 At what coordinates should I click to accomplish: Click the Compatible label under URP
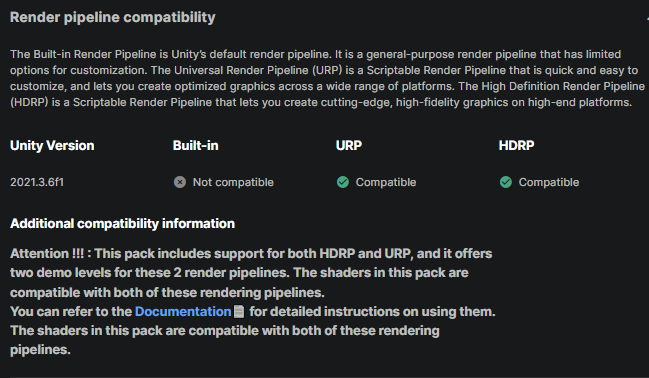coord(386,182)
